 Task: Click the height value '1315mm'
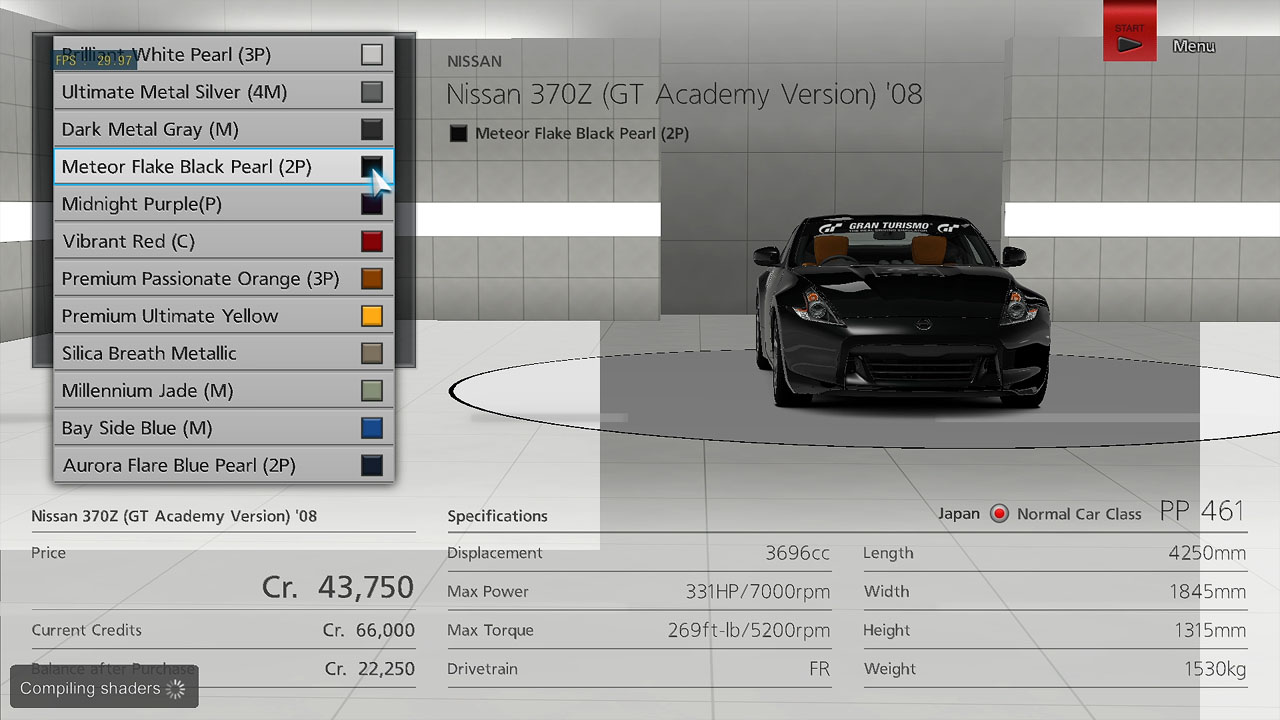1210,630
